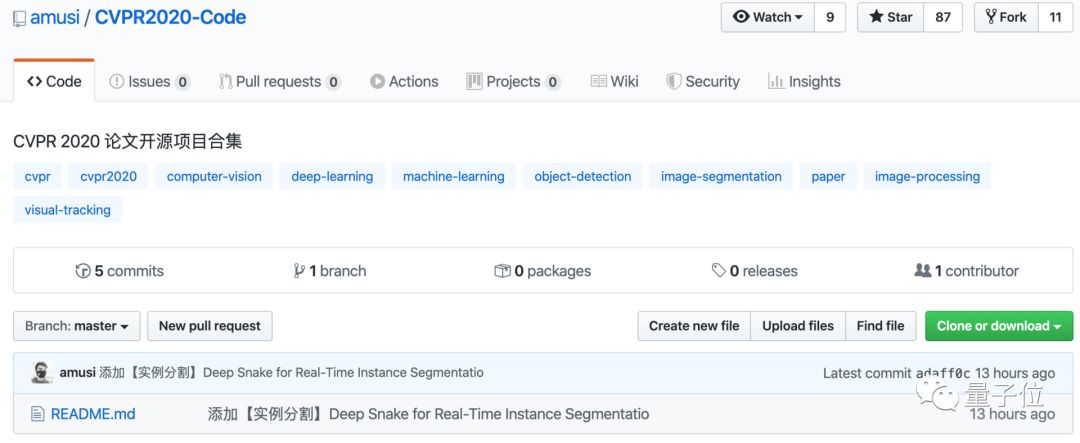Image resolution: width=1080 pixels, height=443 pixels.
Task: Click the packages box icon
Action: pyautogui.click(x=502, y=271)
